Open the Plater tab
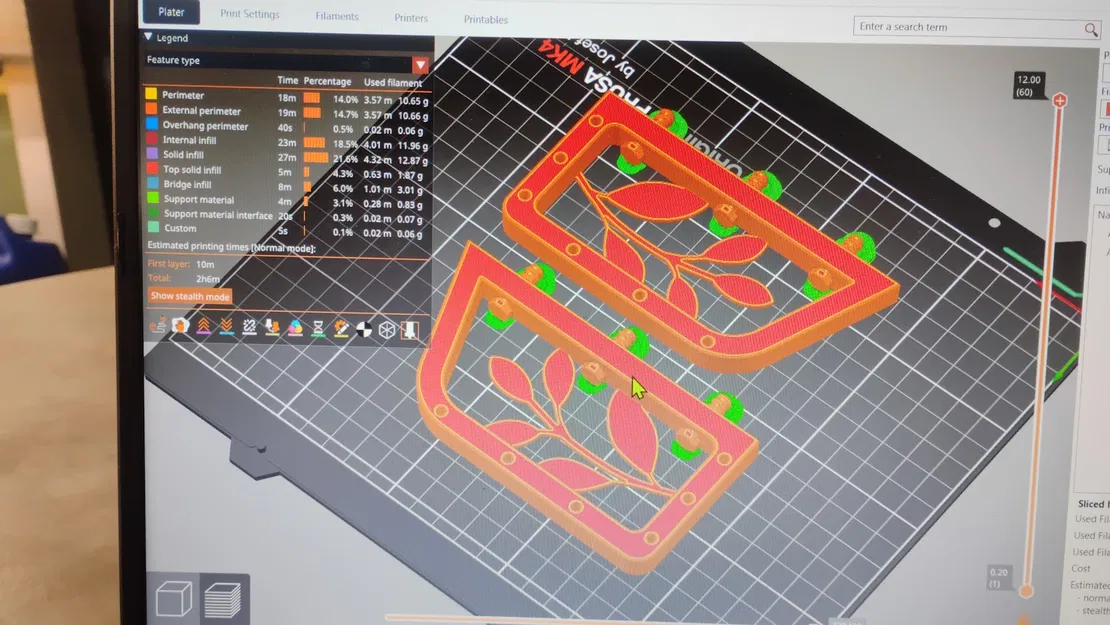Viewport: 1110px width, 625px height. click(171, 12)
